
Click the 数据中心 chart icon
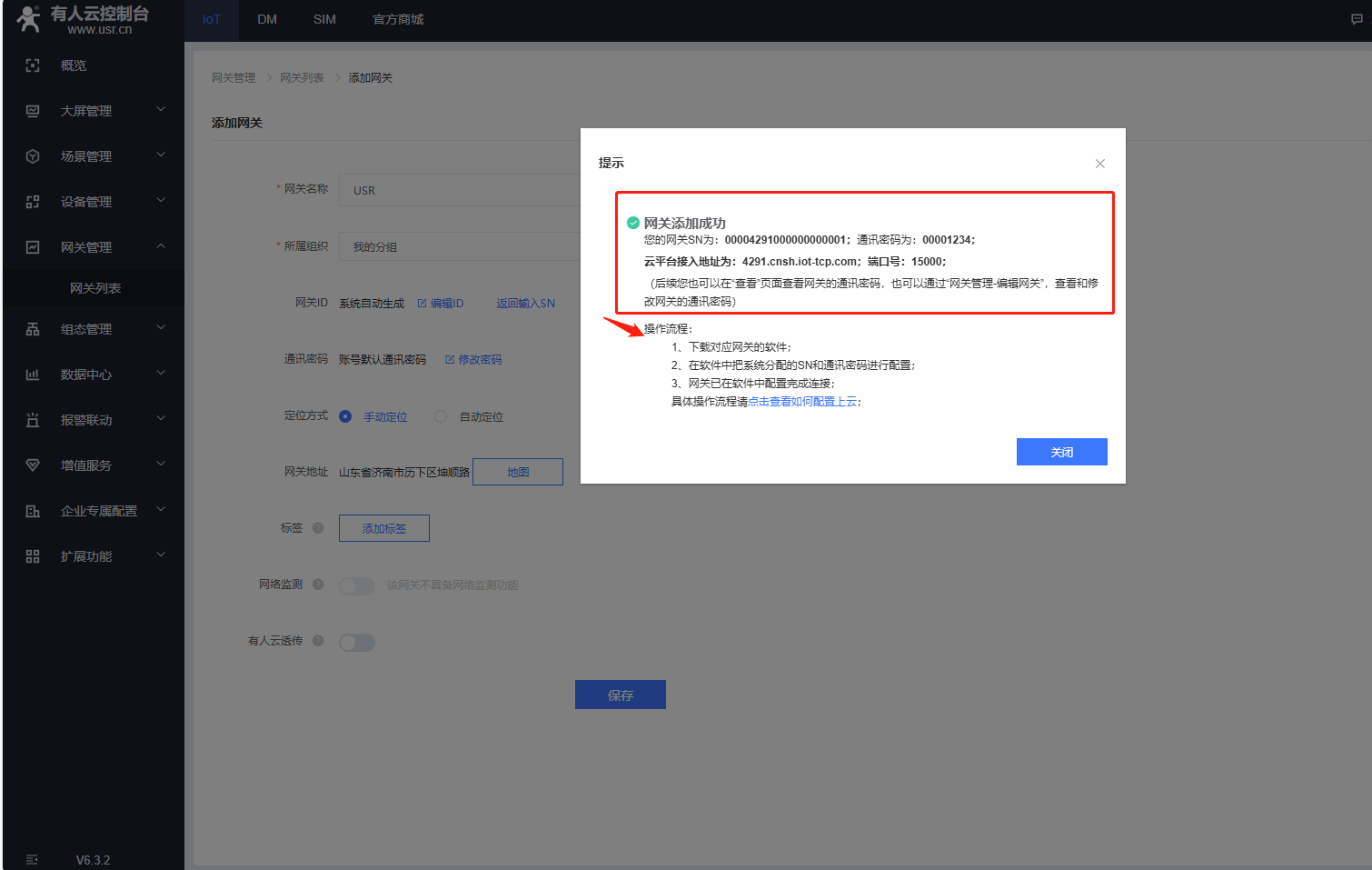(33, 375)
